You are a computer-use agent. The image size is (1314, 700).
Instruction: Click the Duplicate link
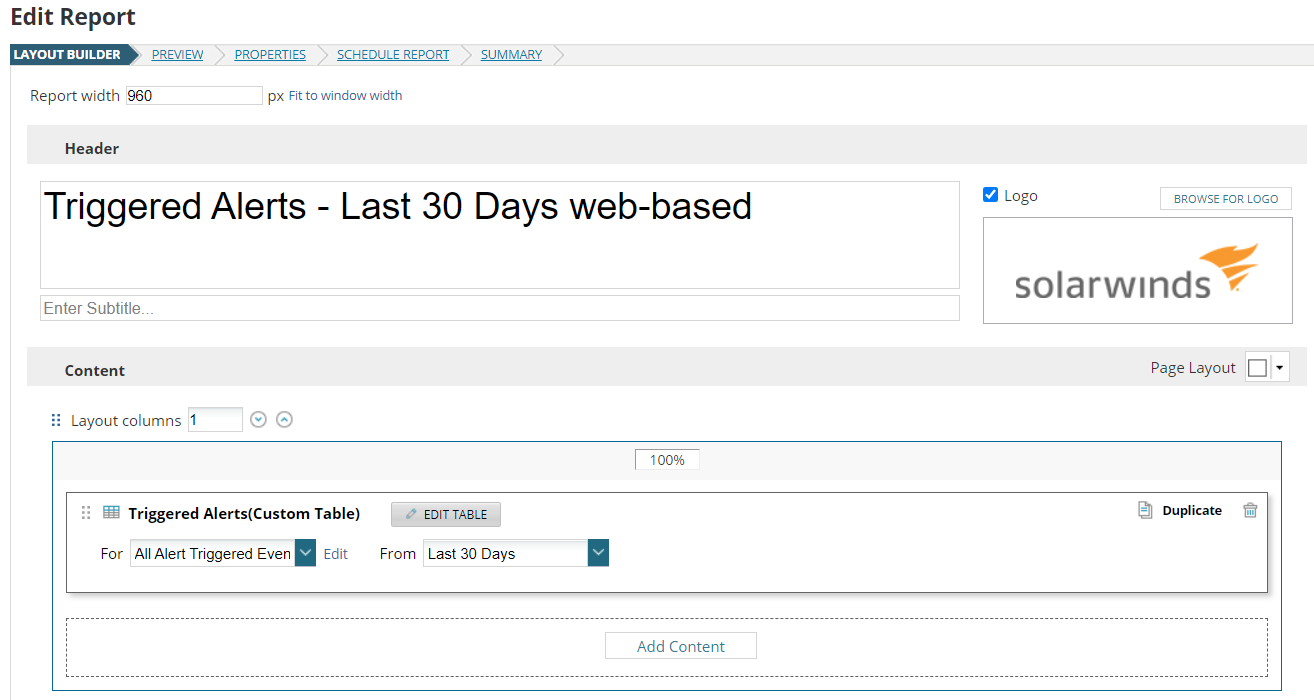pos(1192,510)
